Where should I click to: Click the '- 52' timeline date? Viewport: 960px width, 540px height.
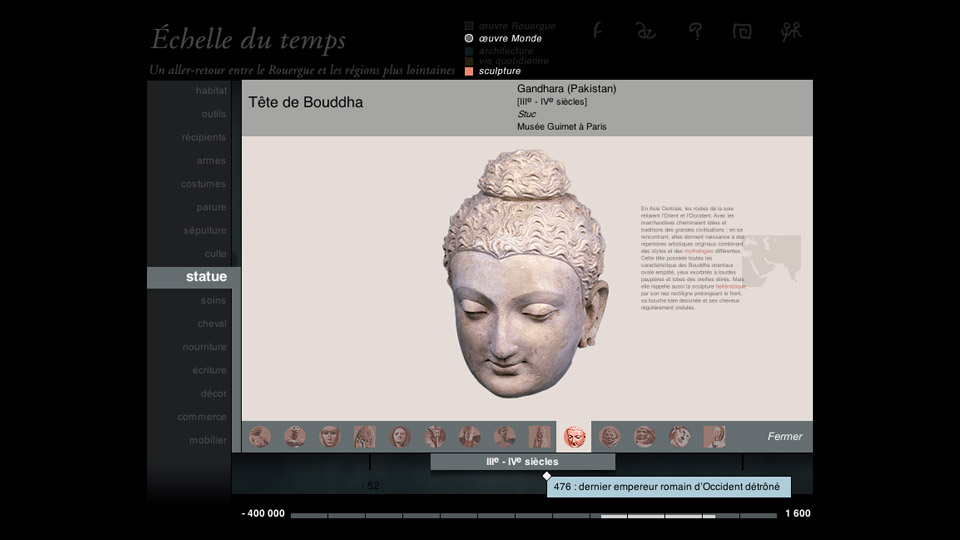(x=370, y=486)
